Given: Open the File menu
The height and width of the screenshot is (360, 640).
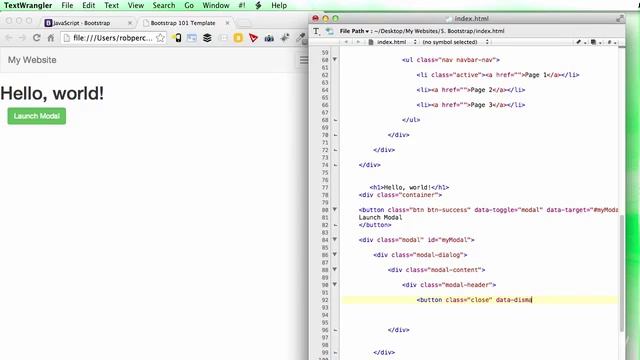Looking at the screenshot, I should click(x=67, y=5).
